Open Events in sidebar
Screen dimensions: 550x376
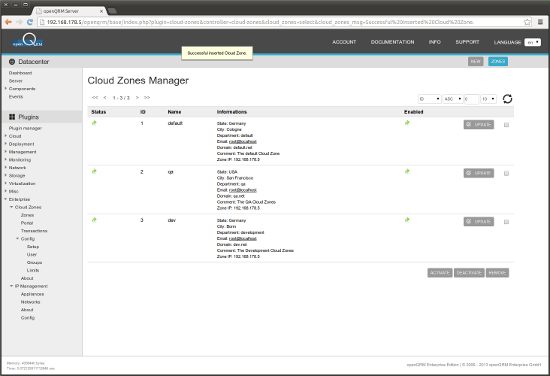(16, 96)
